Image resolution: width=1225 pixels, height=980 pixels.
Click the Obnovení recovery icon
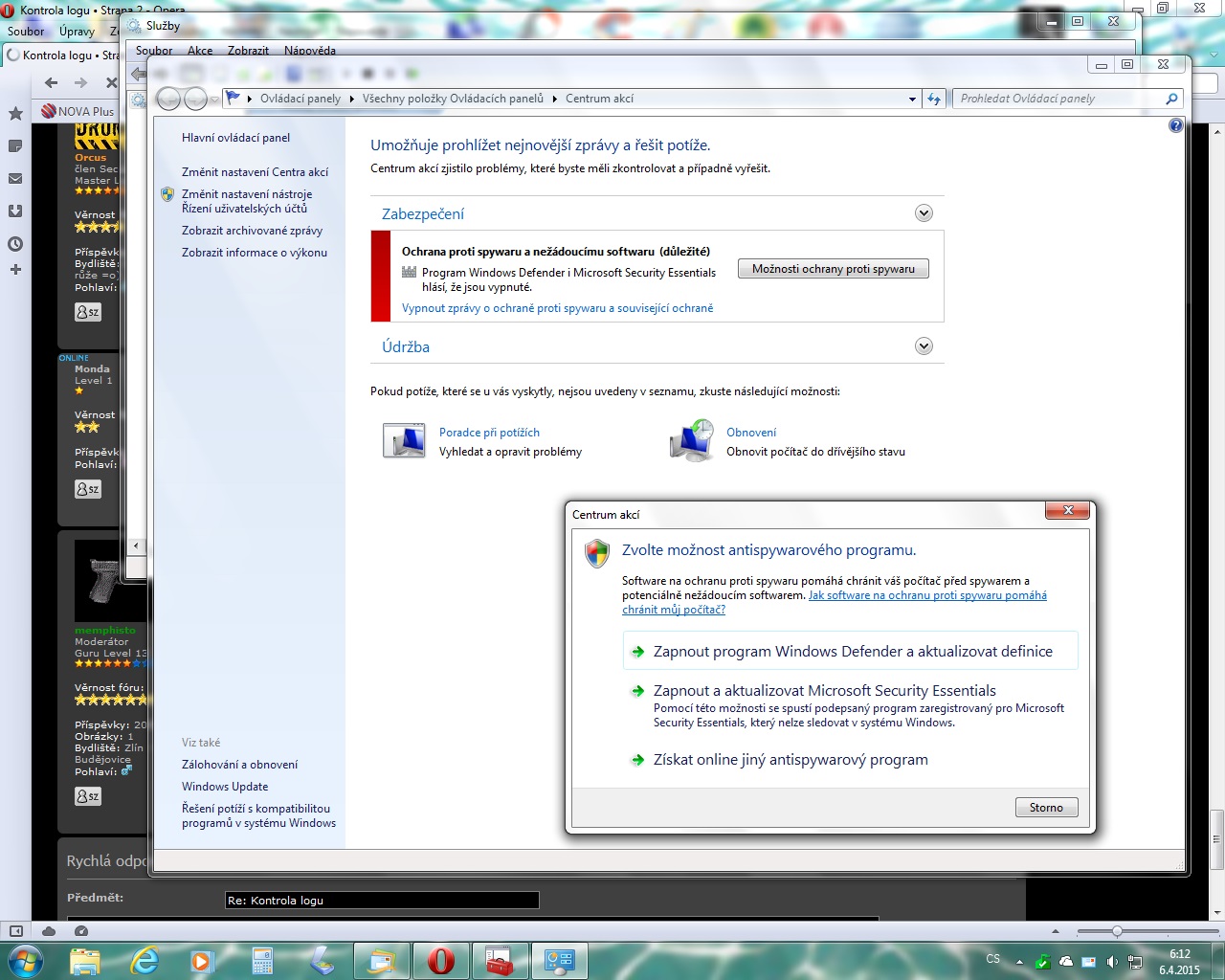(692, 441)
